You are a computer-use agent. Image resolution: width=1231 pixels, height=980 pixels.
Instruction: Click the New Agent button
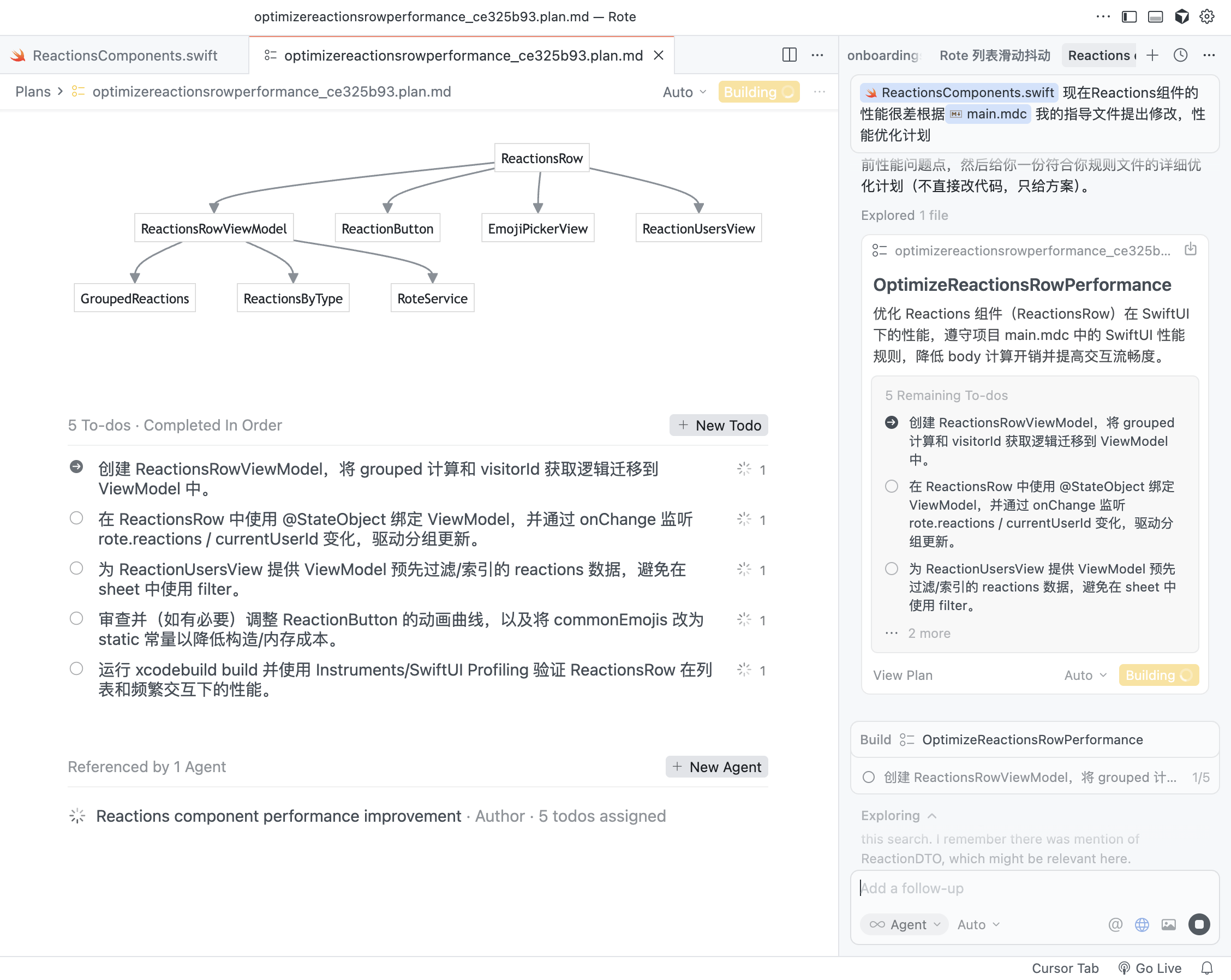[x=716, y=767]
